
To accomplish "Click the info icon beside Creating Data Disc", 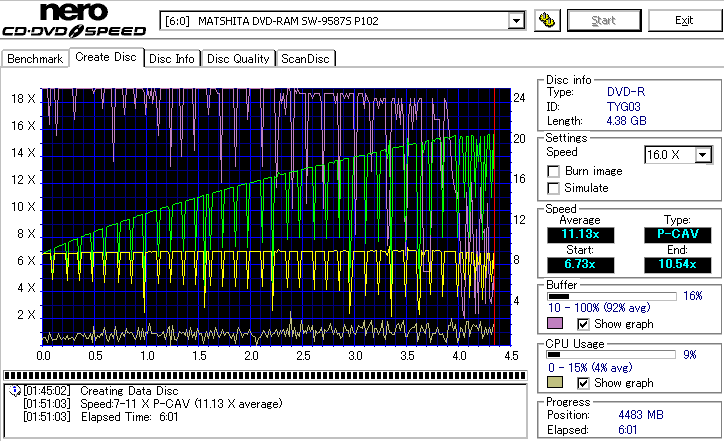I will point(14,390).
